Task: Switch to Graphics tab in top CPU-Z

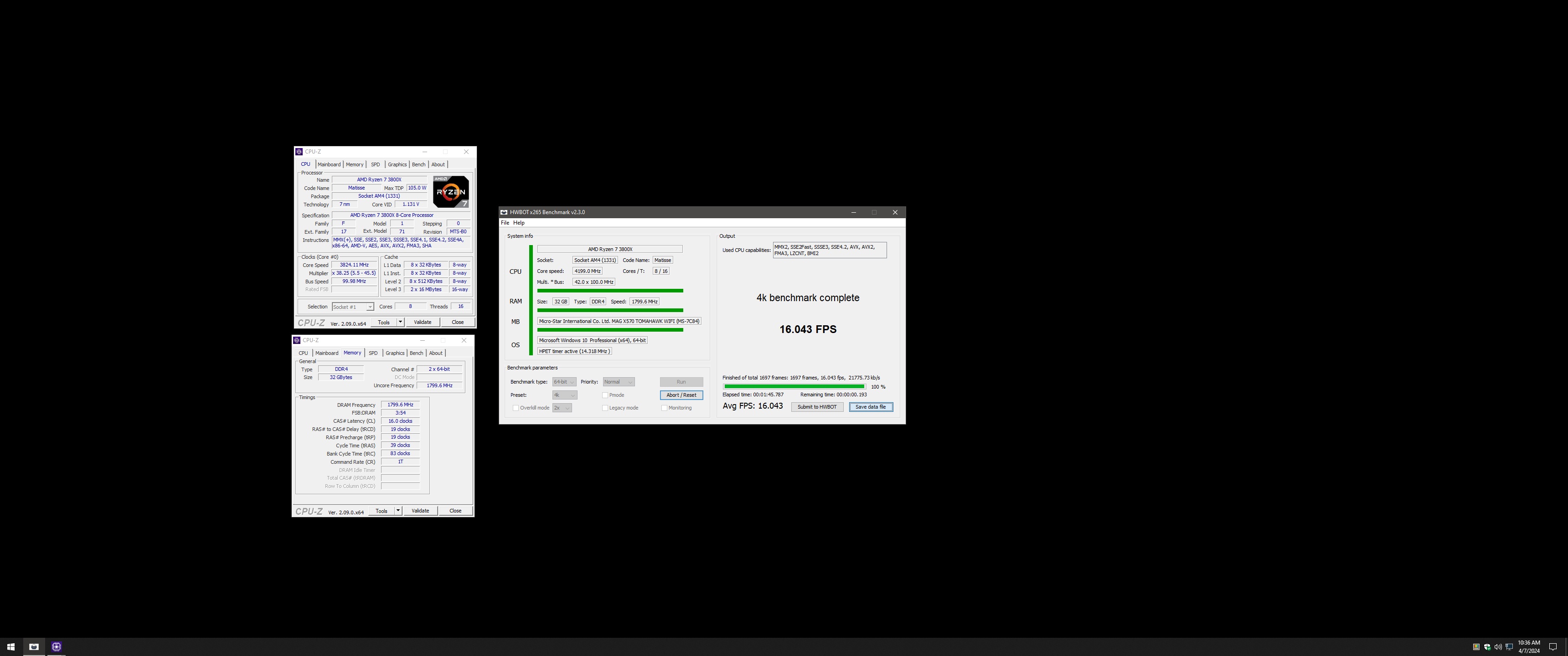Action: coord(397,164)
